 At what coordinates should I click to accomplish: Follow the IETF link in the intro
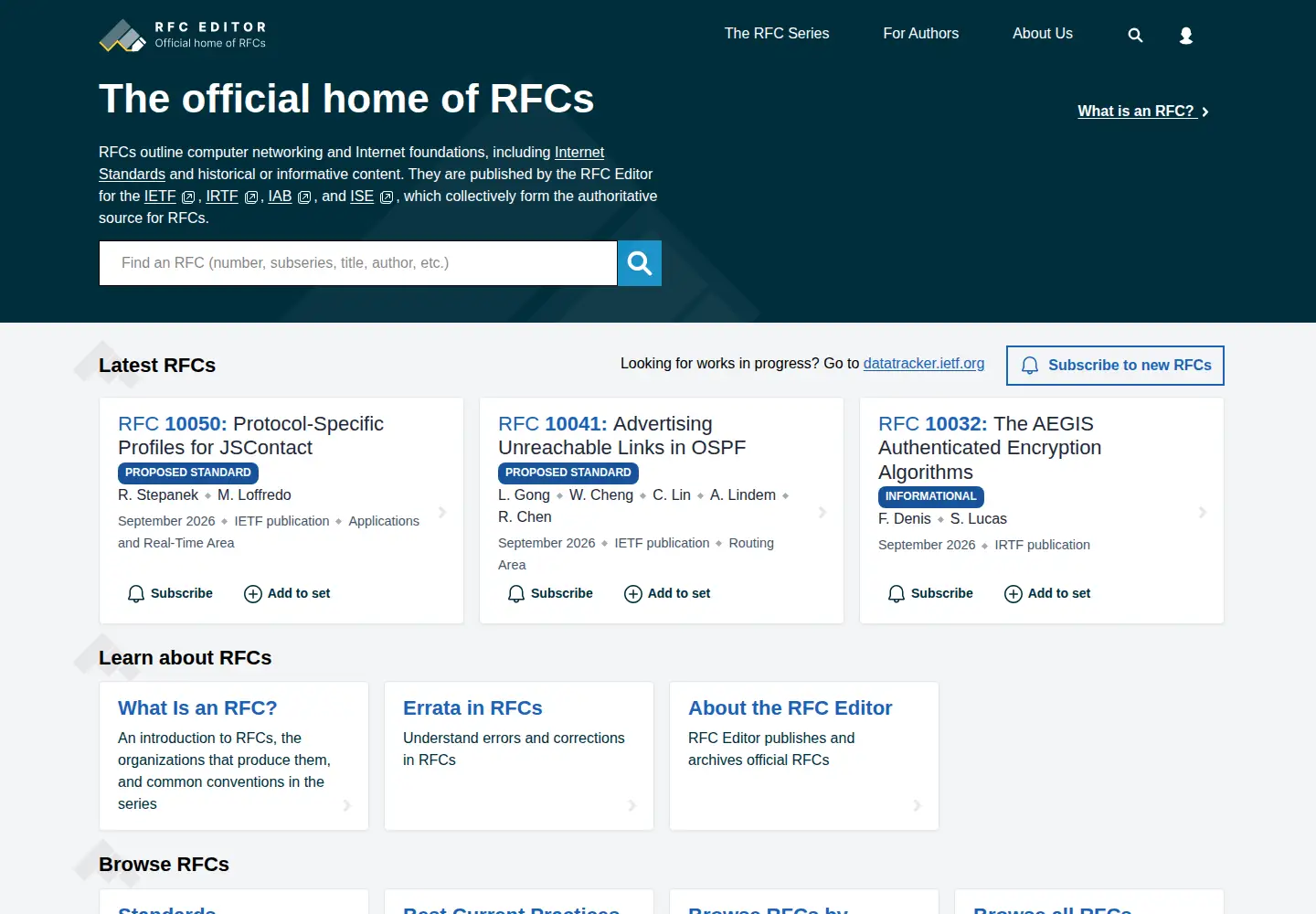coord(160,197)
